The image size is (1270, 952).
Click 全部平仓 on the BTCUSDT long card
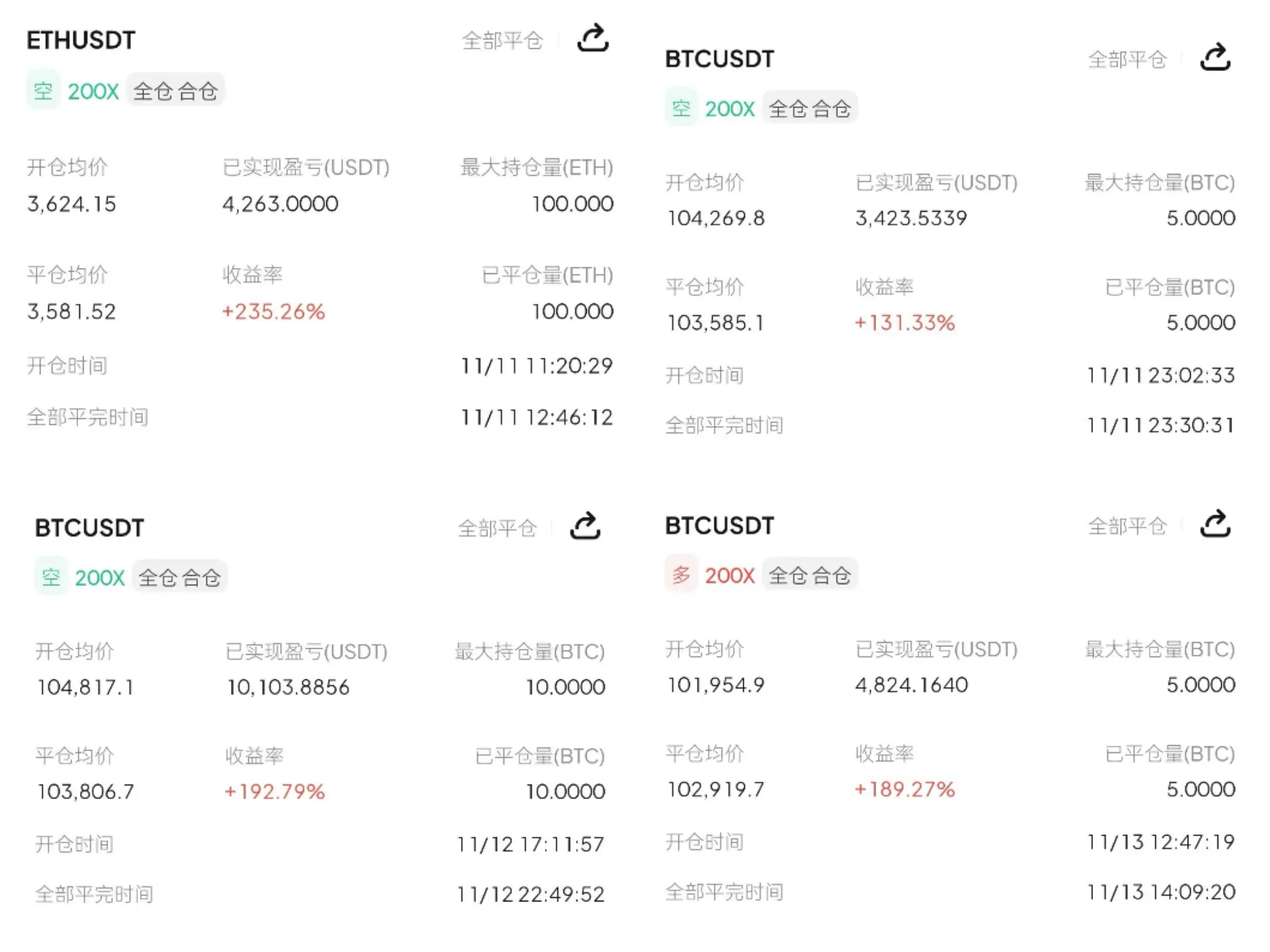1127,526
